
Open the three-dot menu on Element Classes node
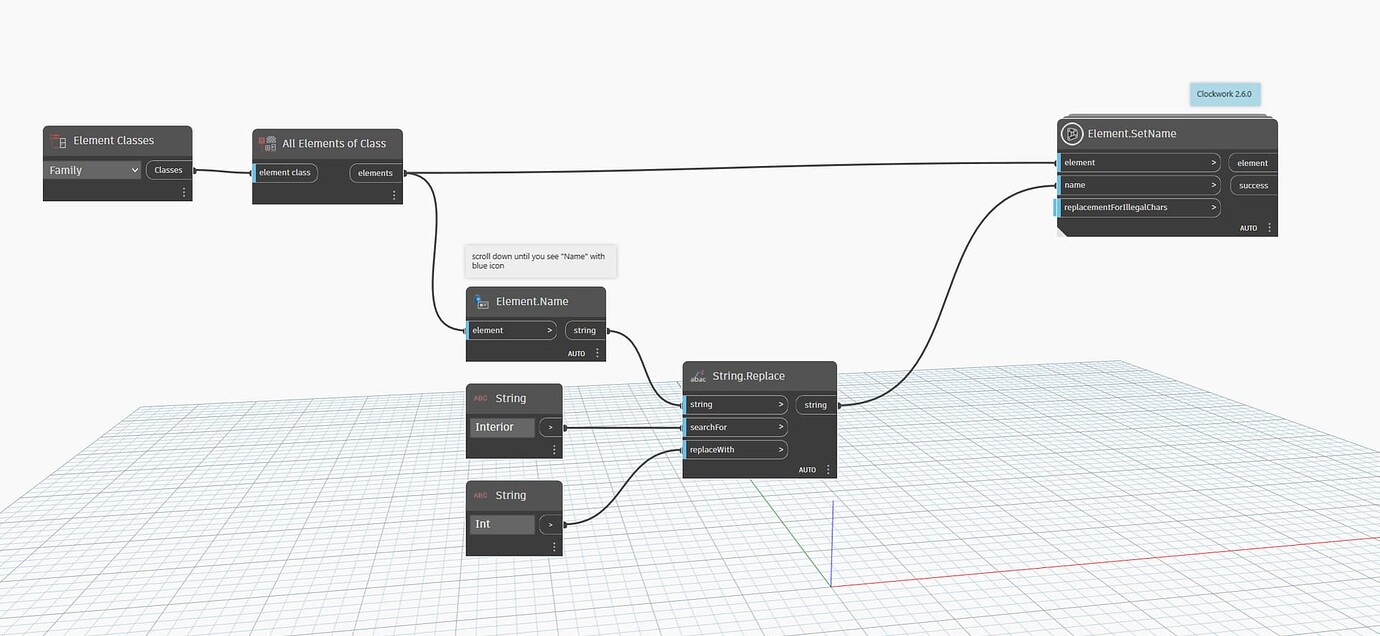coord(183,191)
